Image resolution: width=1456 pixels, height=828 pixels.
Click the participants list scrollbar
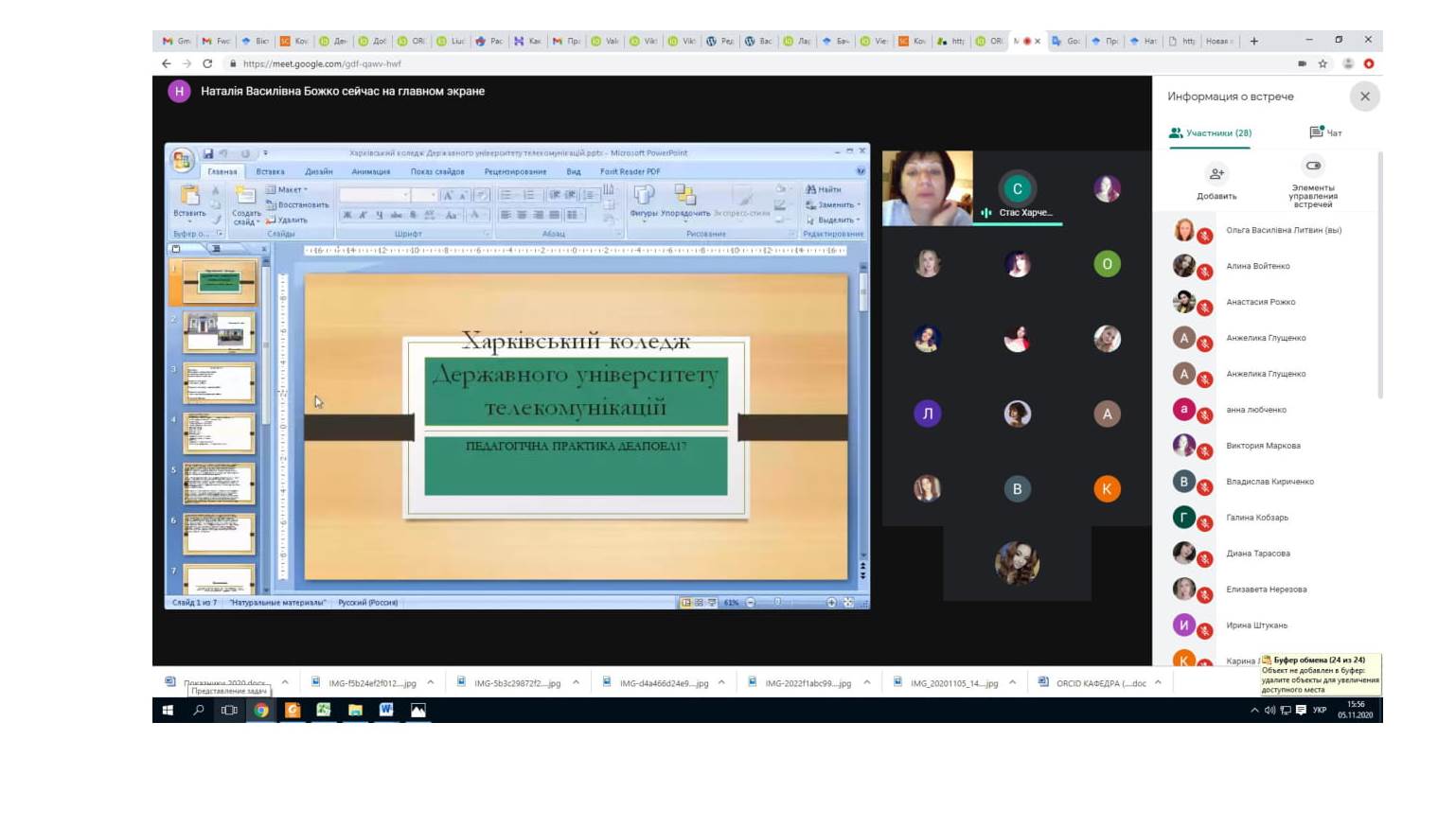click(1379, 276)
